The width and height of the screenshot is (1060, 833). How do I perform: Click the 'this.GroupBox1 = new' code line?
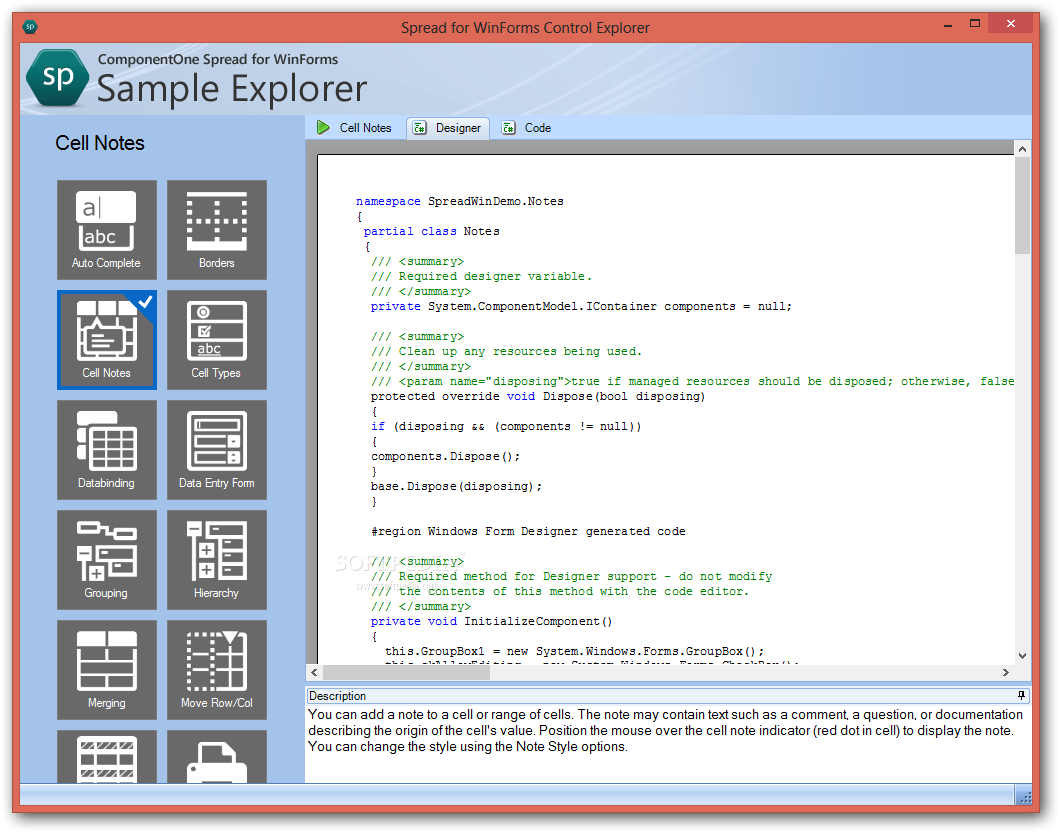pos(575,651)
